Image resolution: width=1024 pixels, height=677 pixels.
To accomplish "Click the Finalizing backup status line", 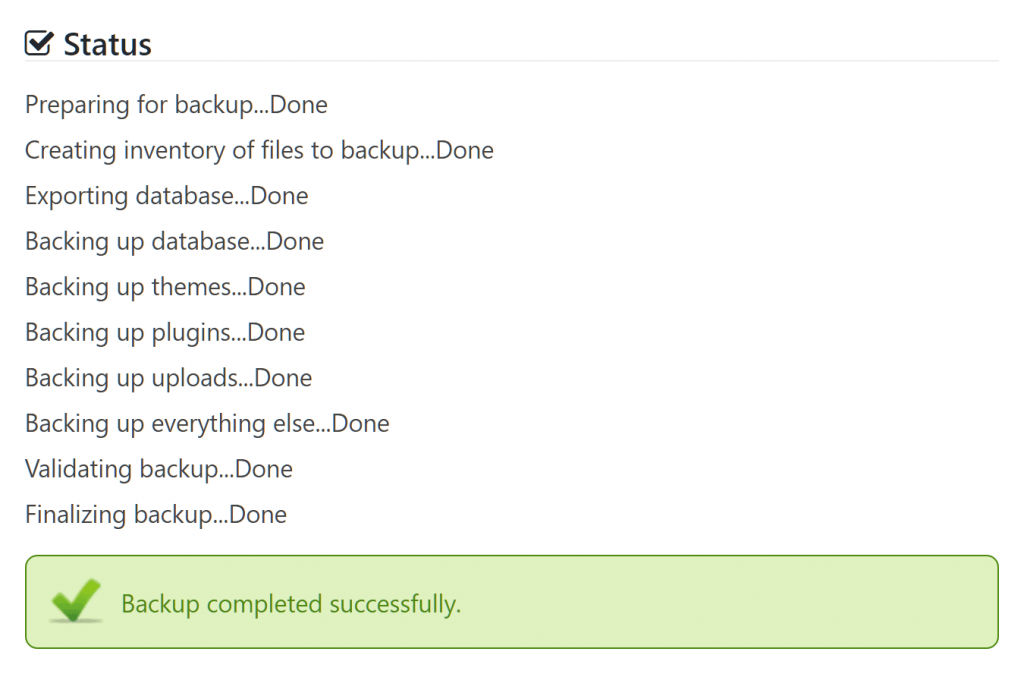I will click(x=156, y=515).
